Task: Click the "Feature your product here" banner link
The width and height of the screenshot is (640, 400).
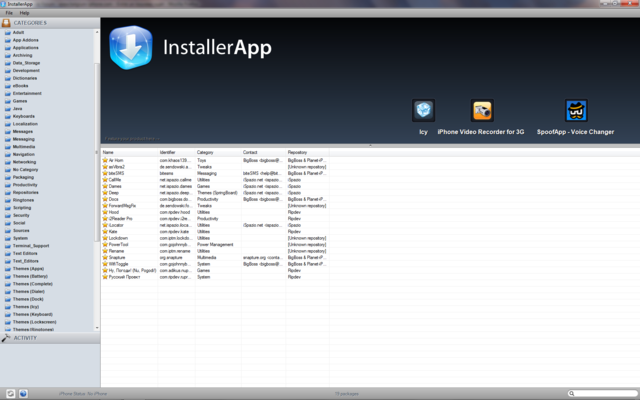Action: tap(132, 139)
